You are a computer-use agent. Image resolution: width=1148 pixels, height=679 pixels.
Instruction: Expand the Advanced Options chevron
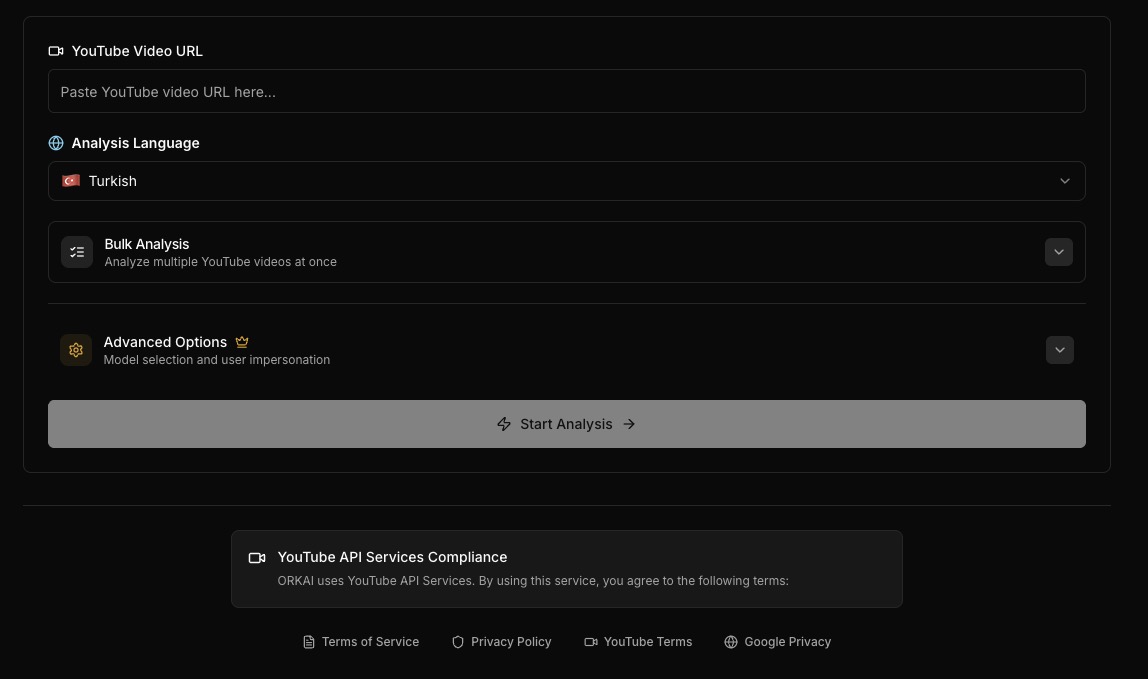(1059, 350)
